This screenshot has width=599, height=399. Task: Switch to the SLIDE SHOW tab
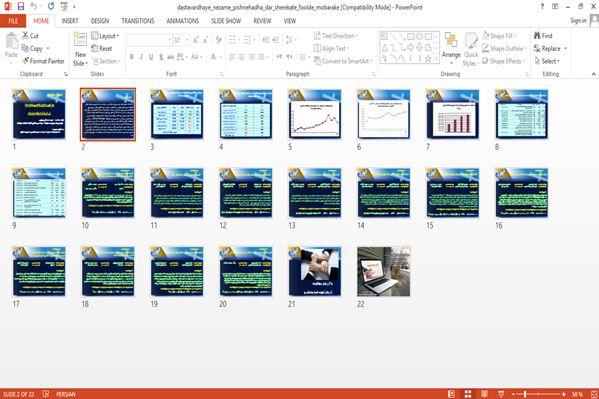(x=226, y=21)
